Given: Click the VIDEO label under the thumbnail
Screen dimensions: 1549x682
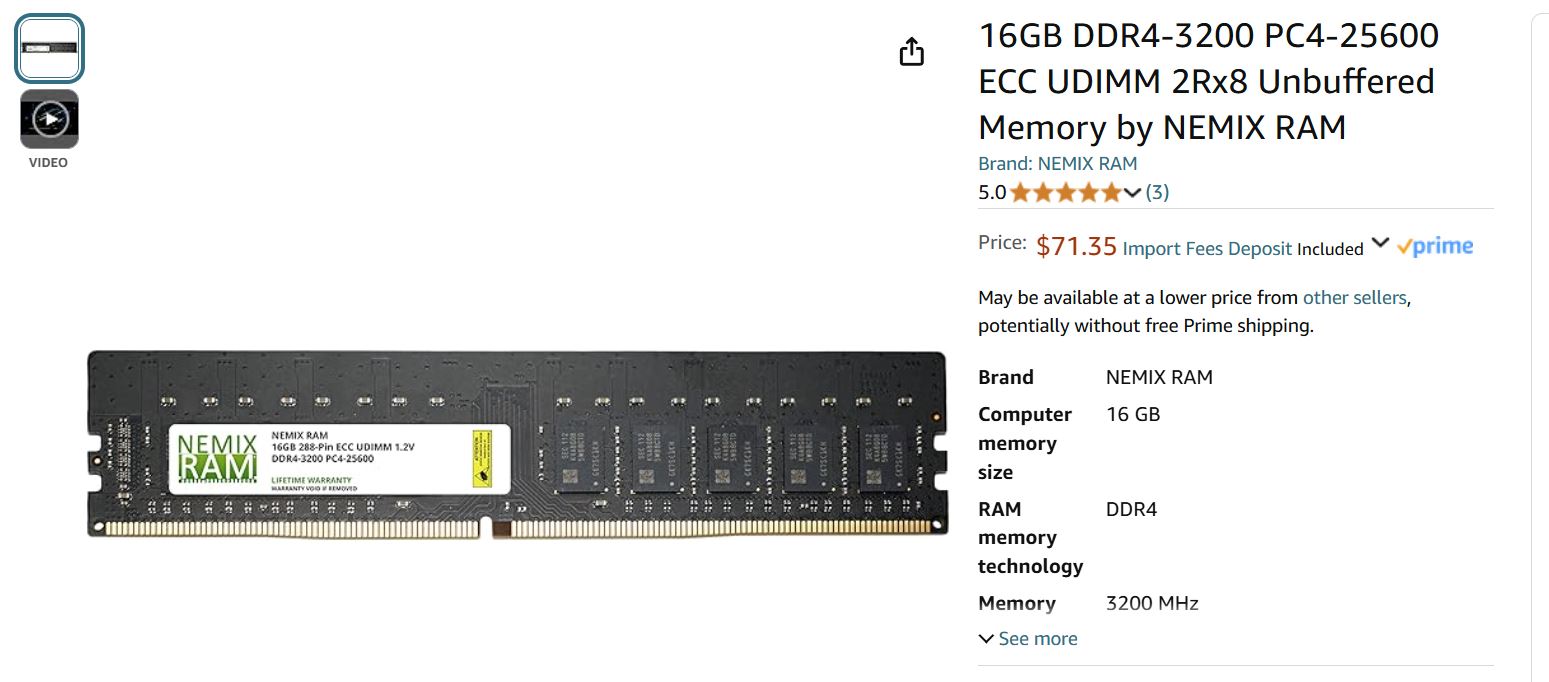Looking at the screenshot, I should coord(48,163).
